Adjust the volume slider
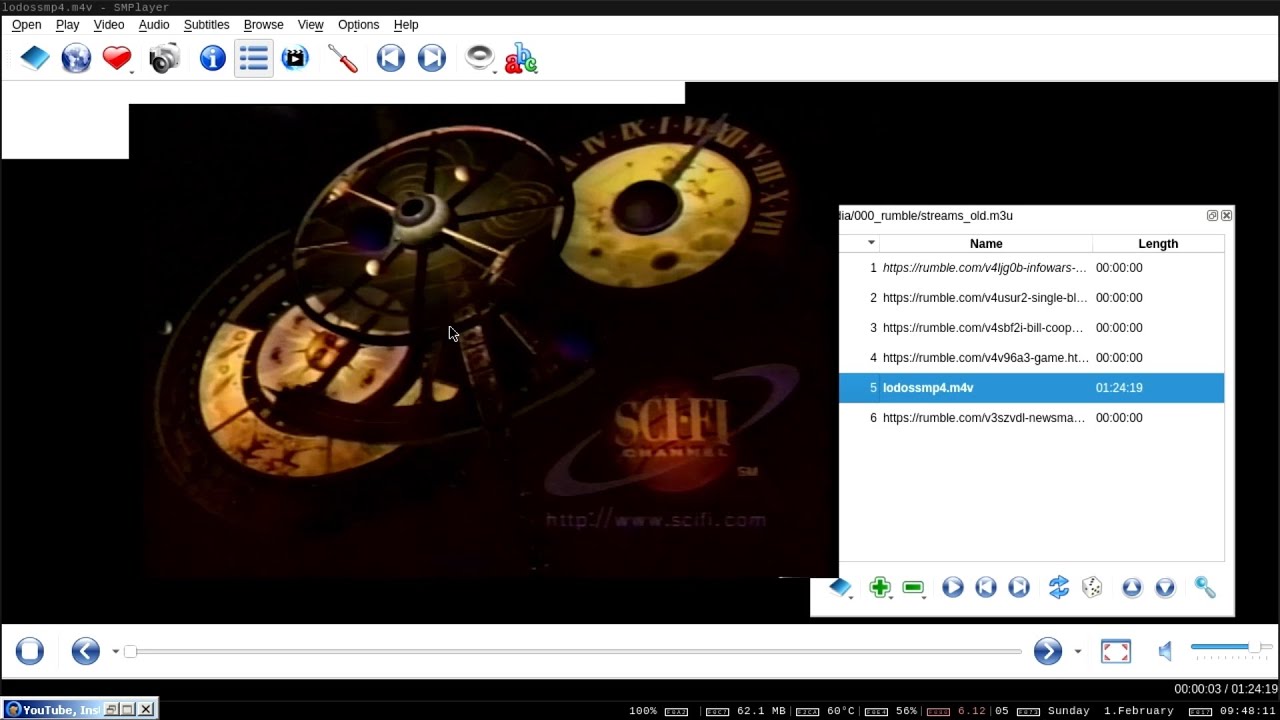Screen dimensions: 1280x720 pos(1231,648)
